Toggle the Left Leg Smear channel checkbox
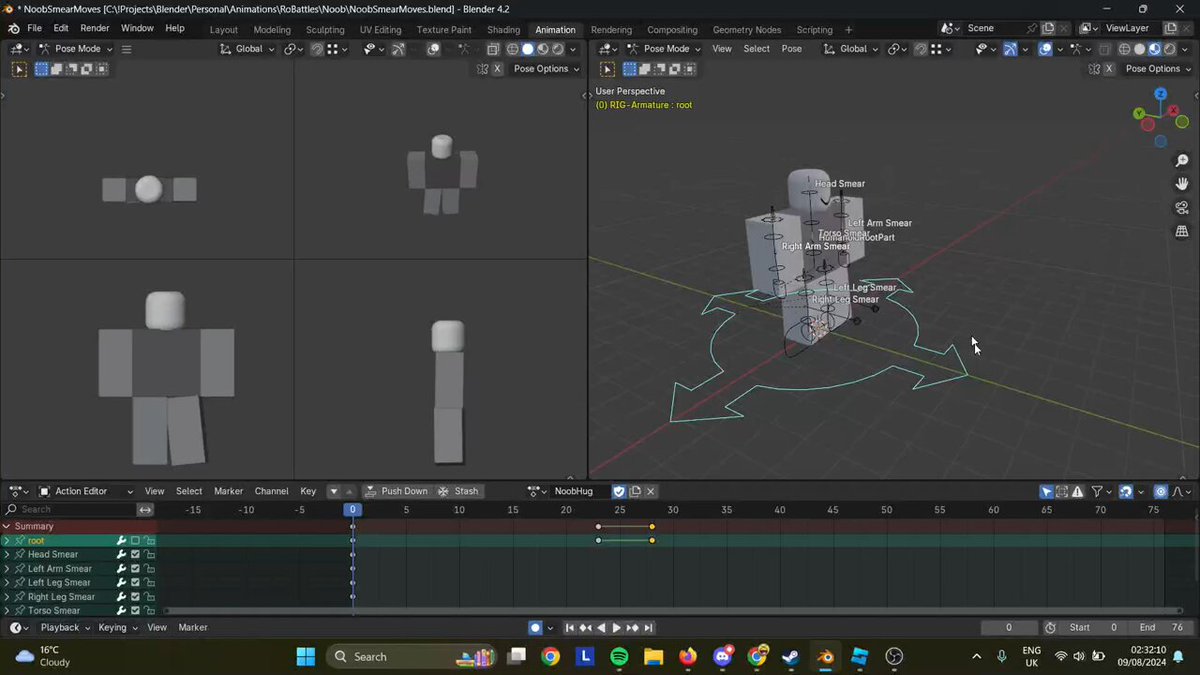 [135, 583]
